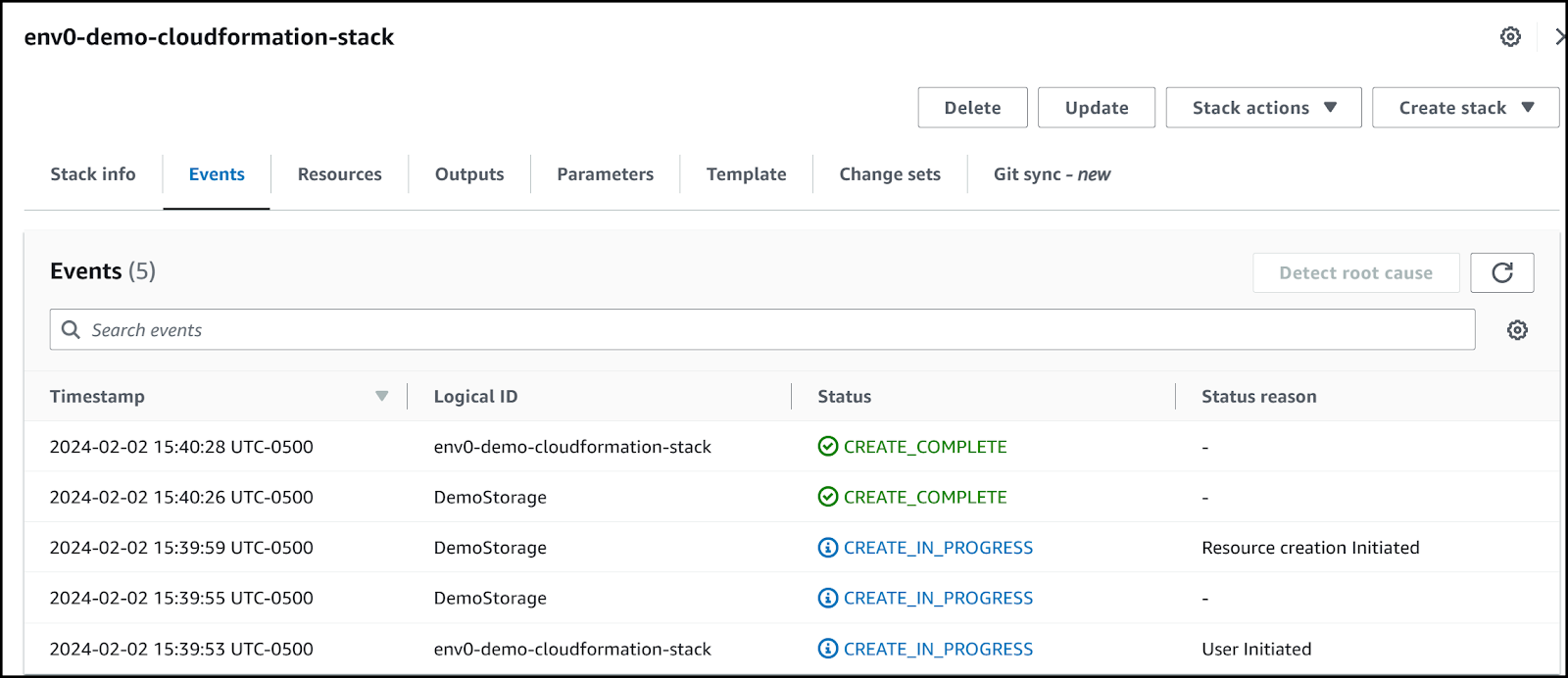Click CREATE_COMPLETE status text at 15:40:28
Screen dimensions: 1568x678
[x=925, y=447]
